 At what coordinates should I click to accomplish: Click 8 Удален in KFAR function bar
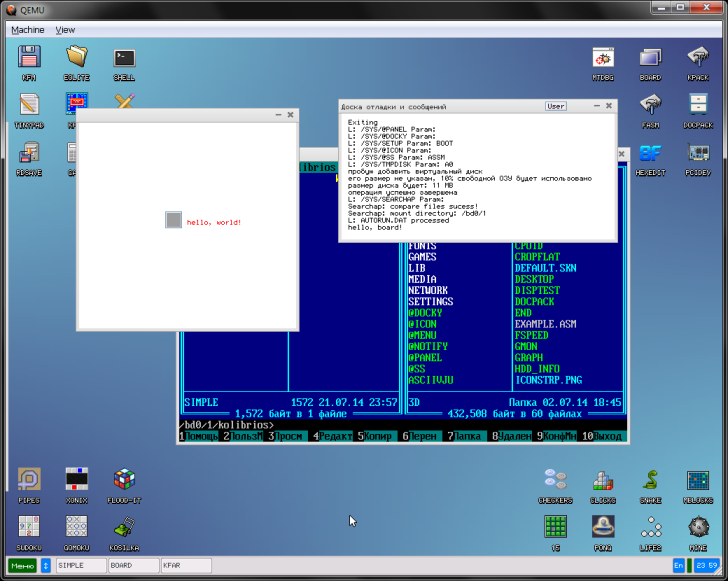coord(512,436)
